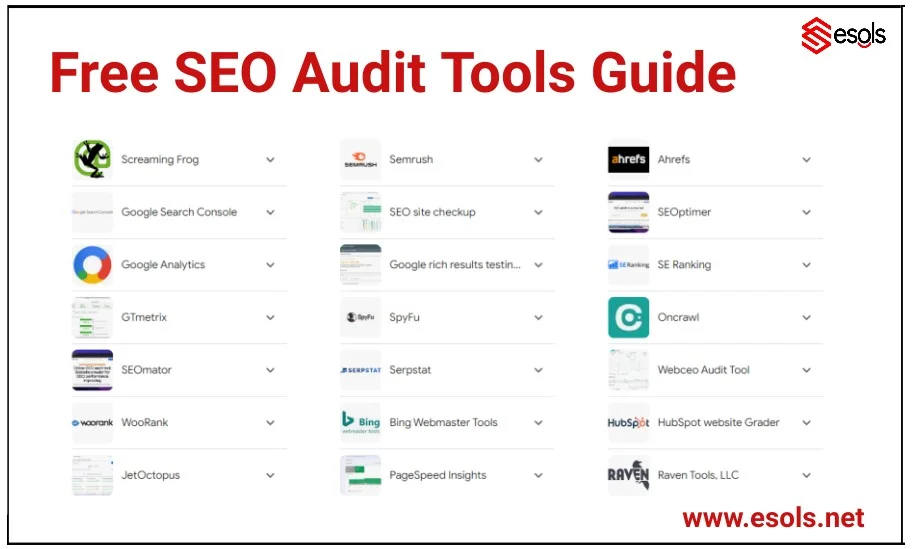Click the Raven Tools logo icon
Screen dimensions: 912x549
[x=628, y=475]
